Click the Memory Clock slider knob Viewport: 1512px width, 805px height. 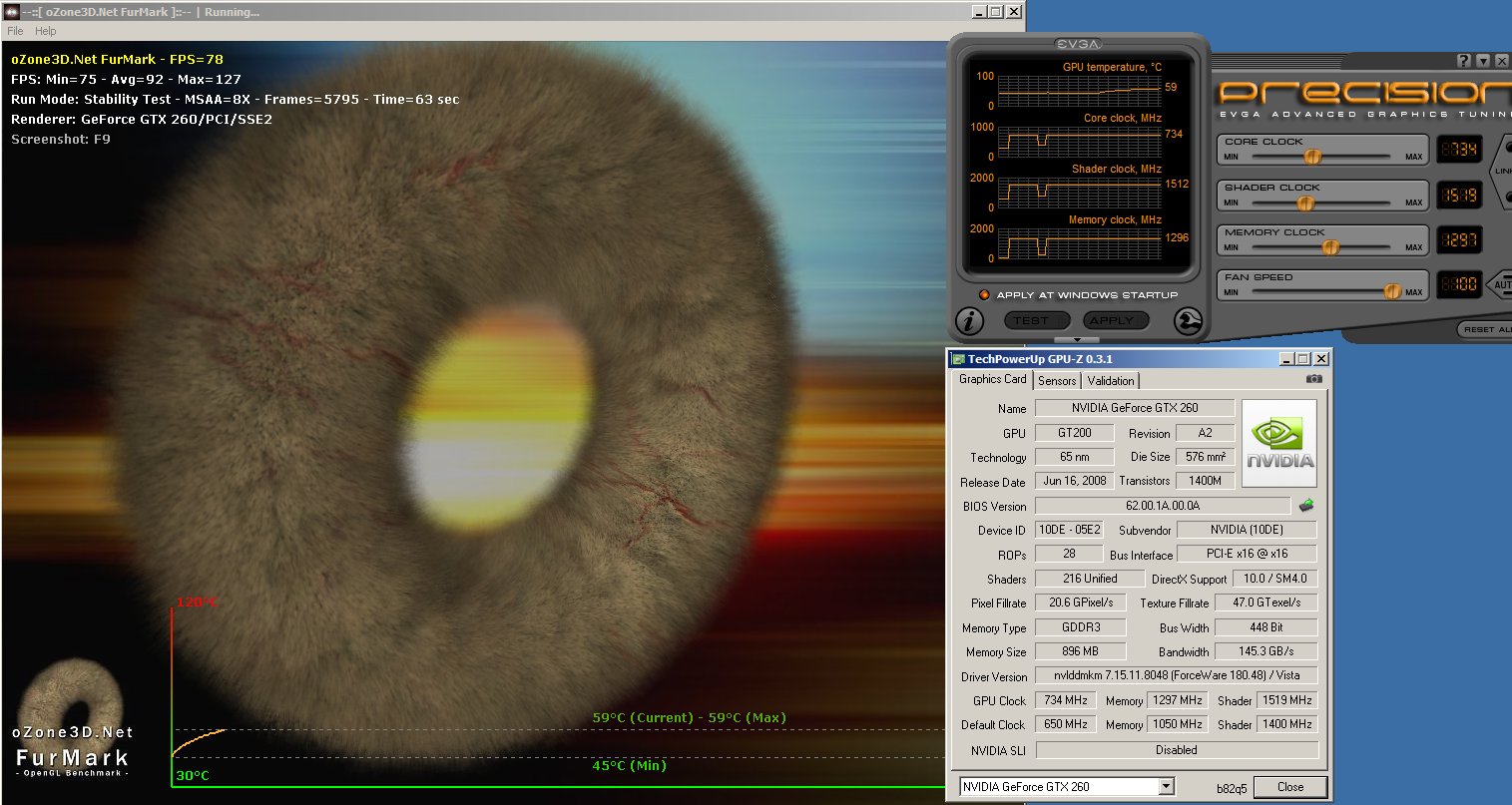tap(1330, 247)
